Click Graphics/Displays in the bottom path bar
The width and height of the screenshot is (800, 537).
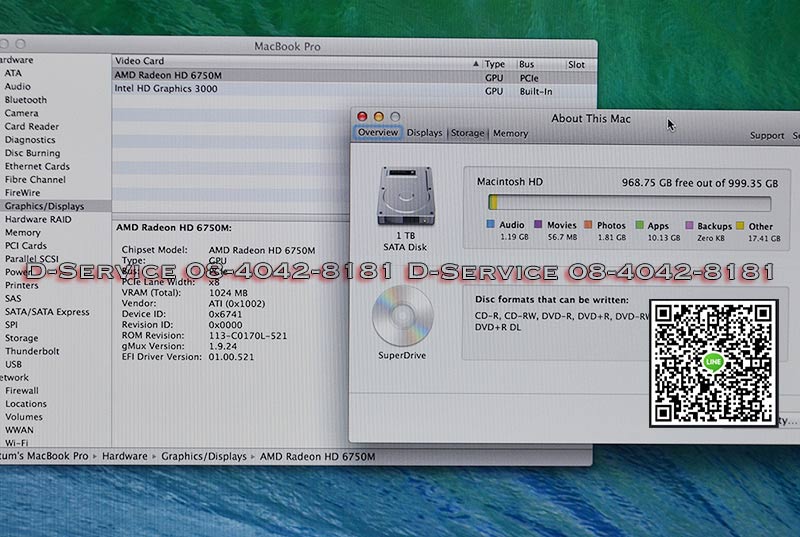pyautogui.click(x=204, y=456)
